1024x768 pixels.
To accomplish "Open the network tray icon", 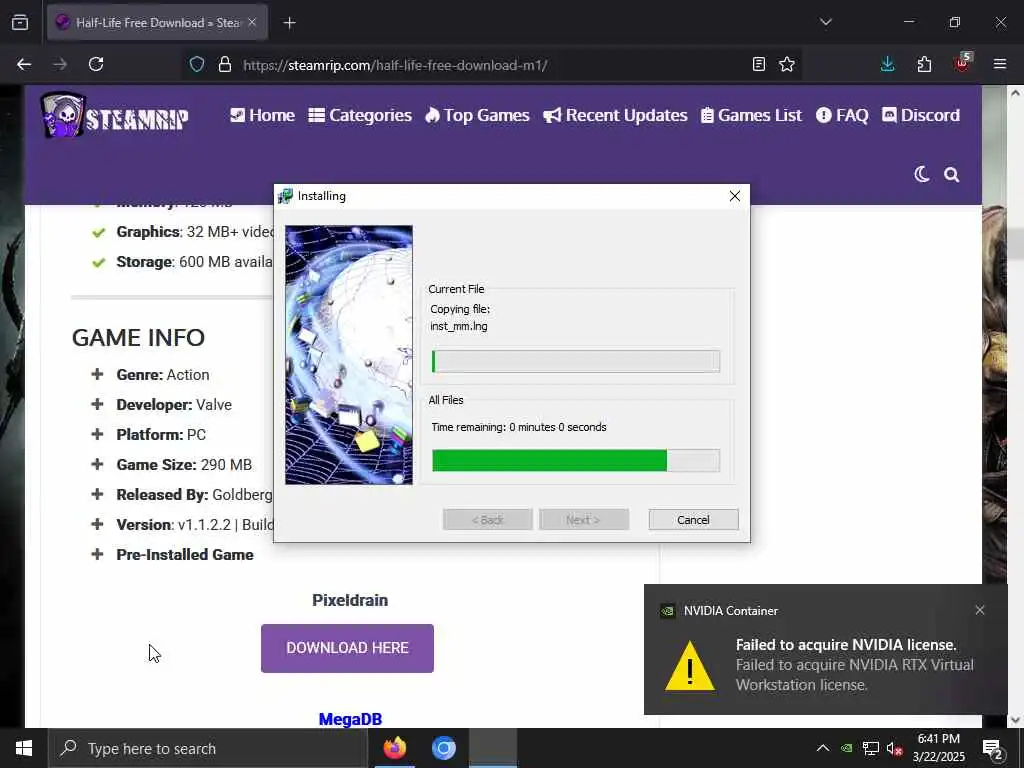I will click(871, 748).
